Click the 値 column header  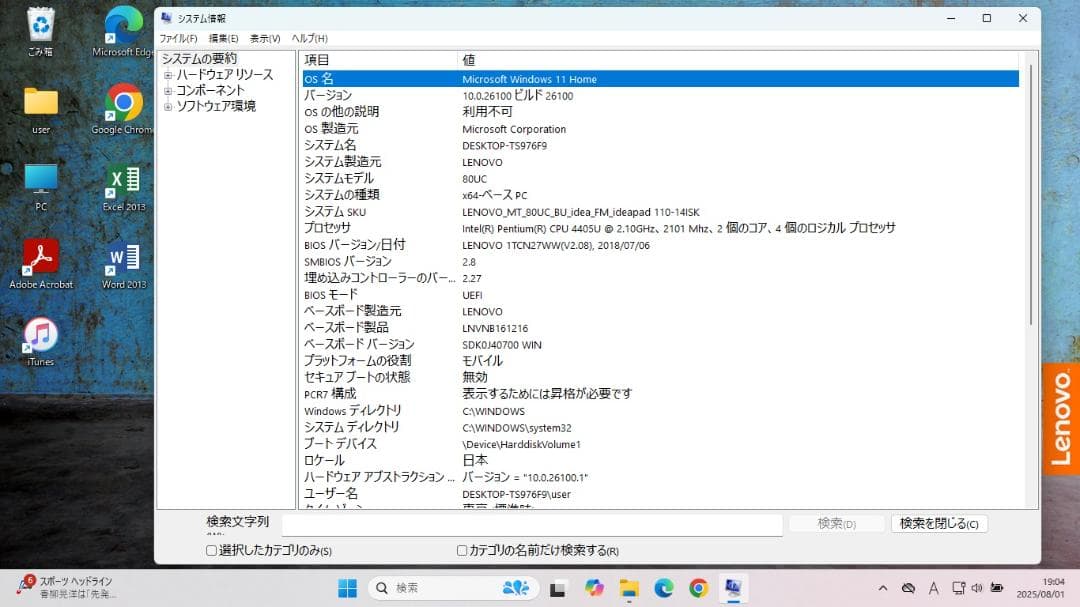[x=740, y=60]
